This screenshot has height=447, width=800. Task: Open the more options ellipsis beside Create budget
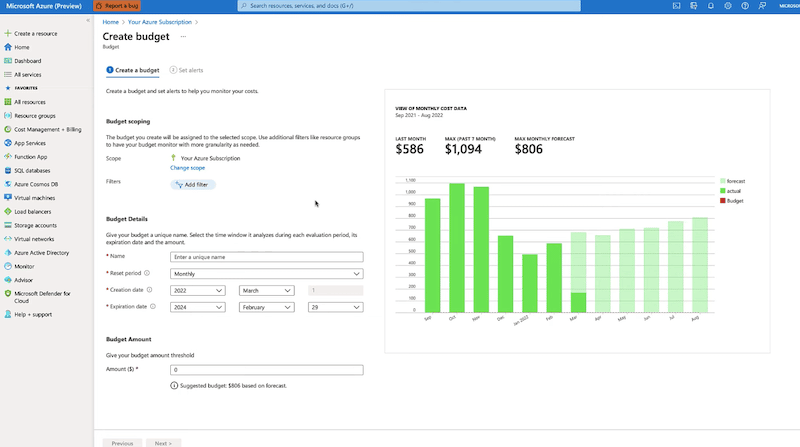[183, 36]
